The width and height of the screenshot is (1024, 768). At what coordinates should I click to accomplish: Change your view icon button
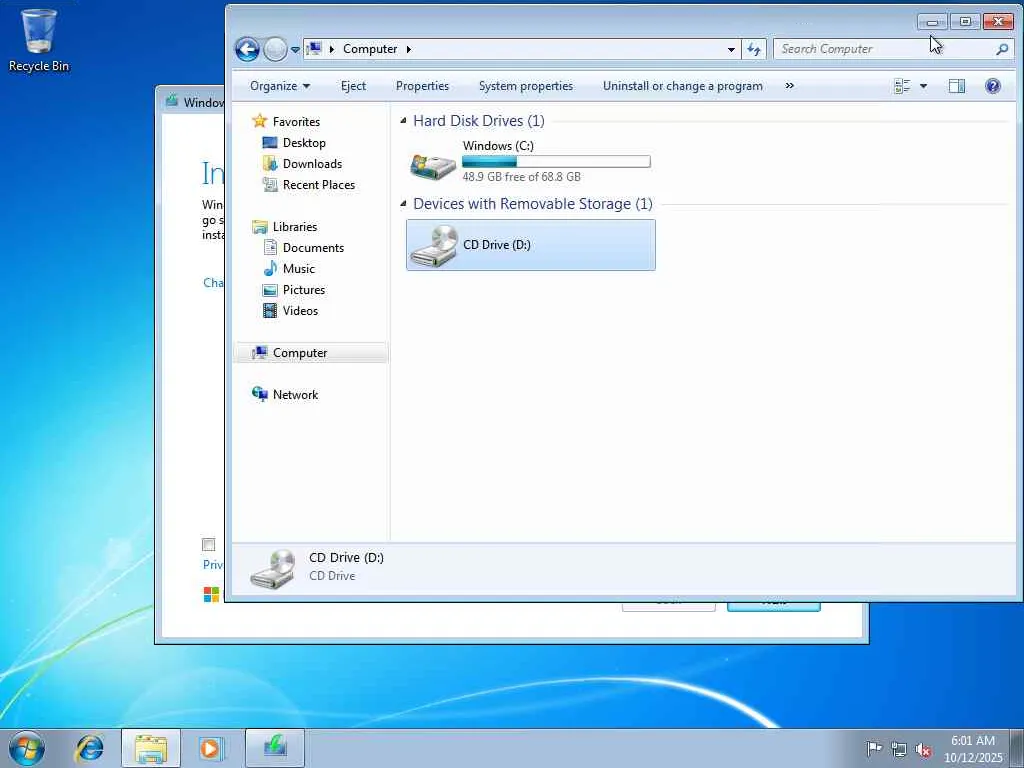click(x=902, y=86)
